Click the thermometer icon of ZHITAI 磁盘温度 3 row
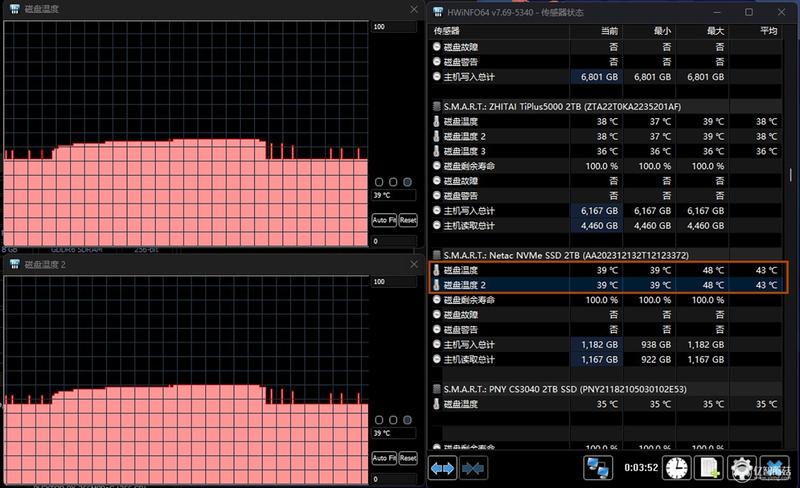The height and width of the screenshot is (488, 800). (x=436, y=151)
